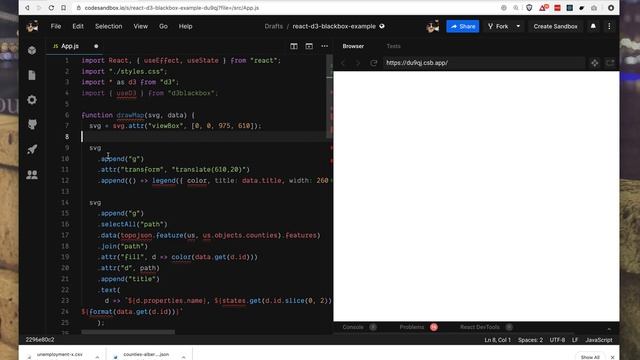Click the editor minimap scrollbar
640x360 pixels.
coord(329,96)
